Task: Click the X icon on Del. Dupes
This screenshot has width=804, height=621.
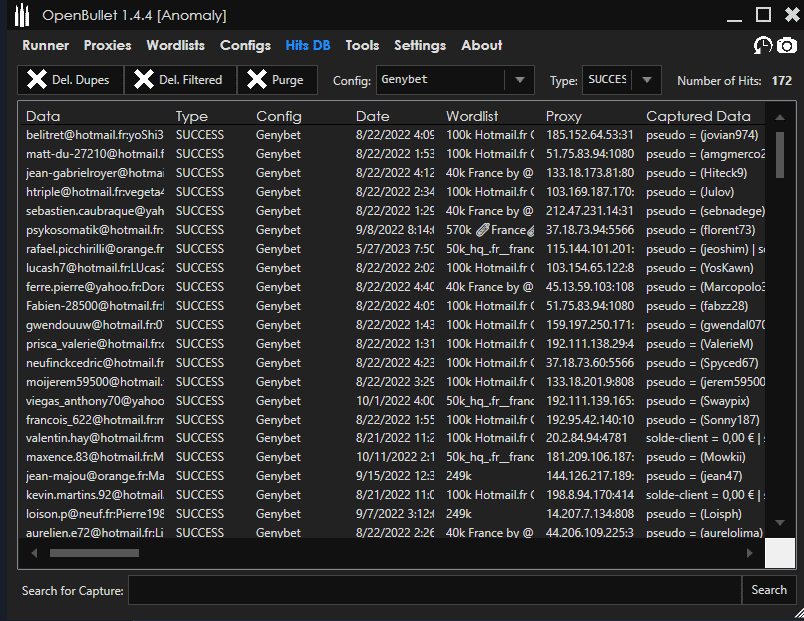Action: 36,80
